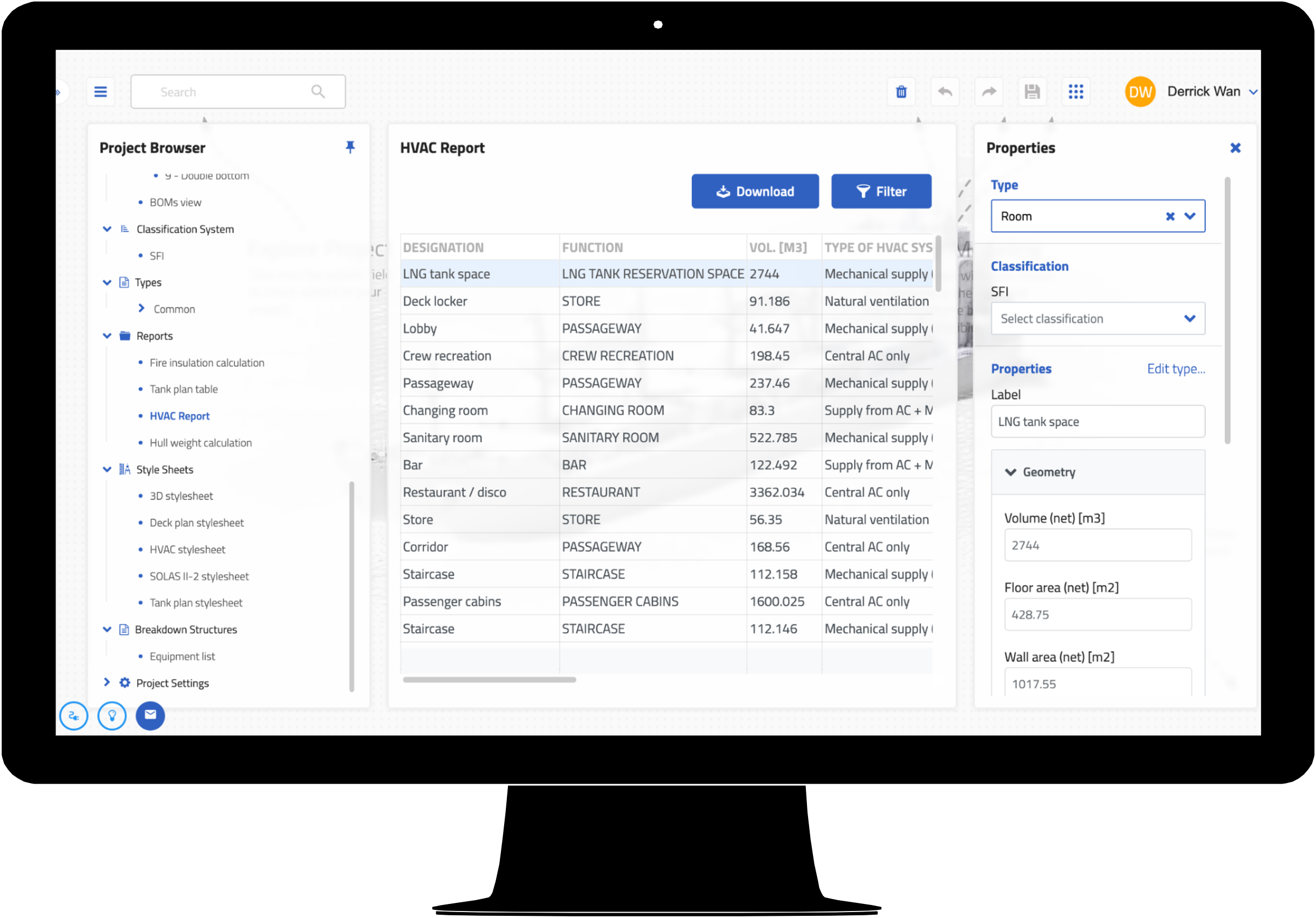Click the Project Settings gear icon
The height and width of the screenshot is (918, 1316).
pyautogui.click(x=124, y=683)
